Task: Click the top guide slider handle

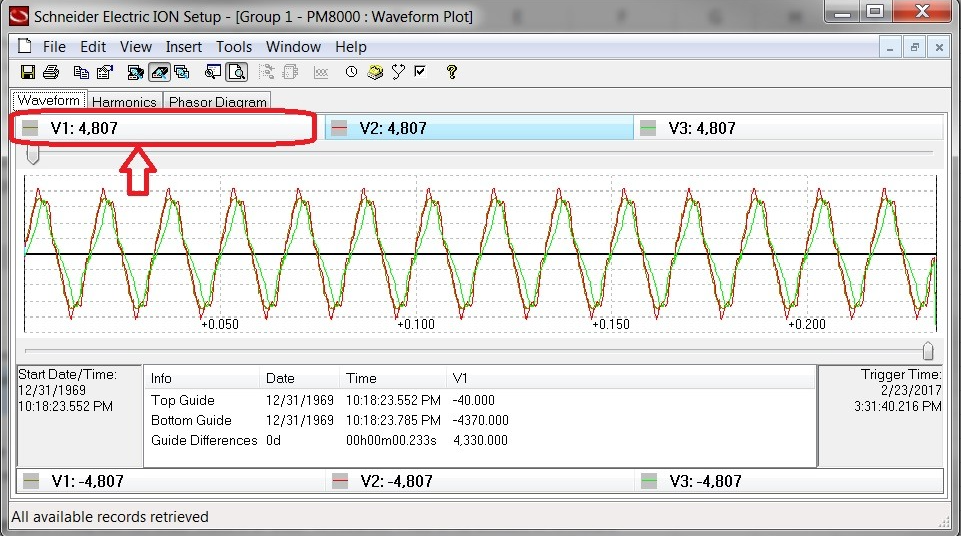Action: [33, 155]
